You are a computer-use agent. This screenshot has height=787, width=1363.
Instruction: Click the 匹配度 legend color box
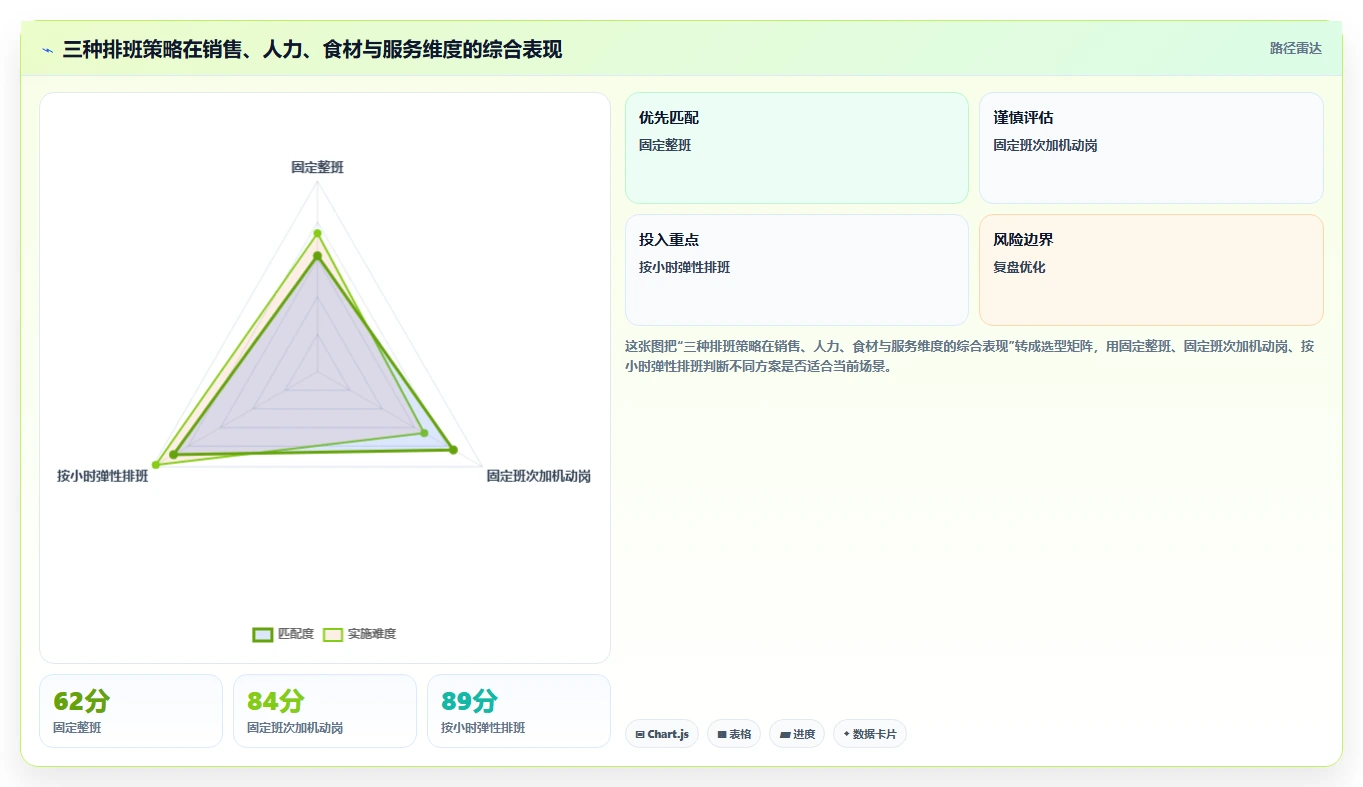(263, 634)
